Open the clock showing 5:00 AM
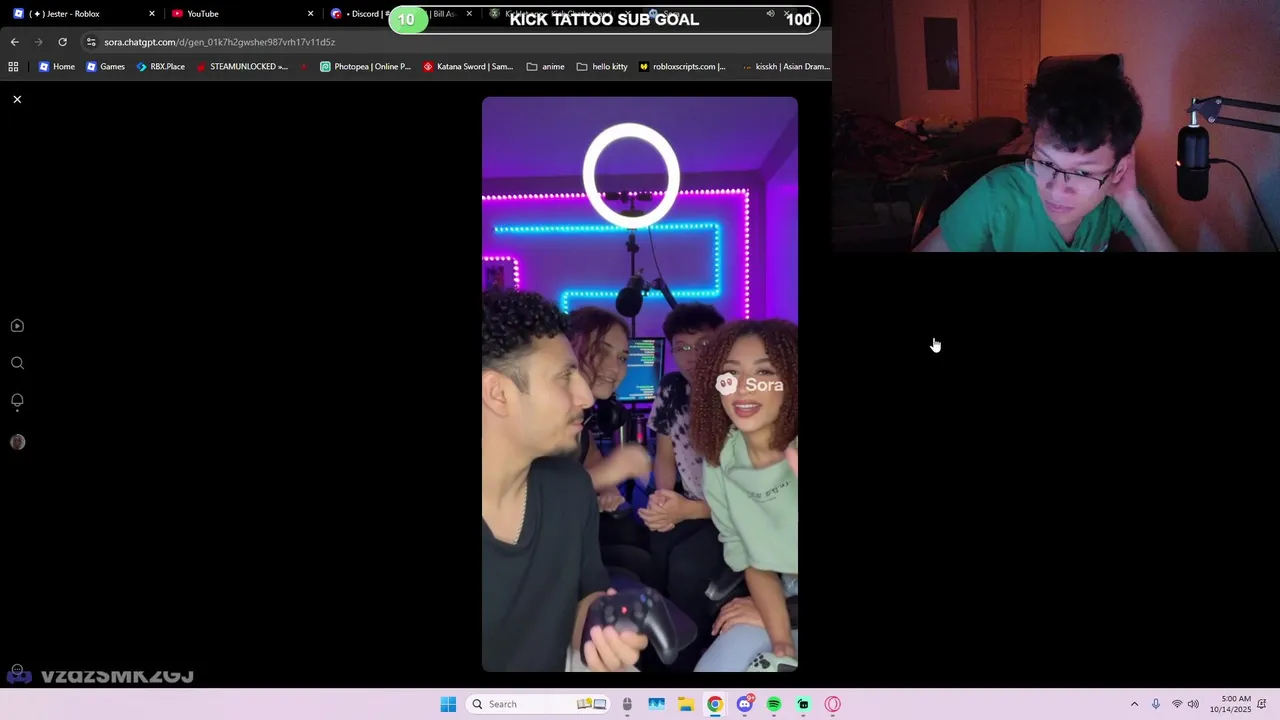Viewport: 1280px width, 720px height. coord(1230,704)
